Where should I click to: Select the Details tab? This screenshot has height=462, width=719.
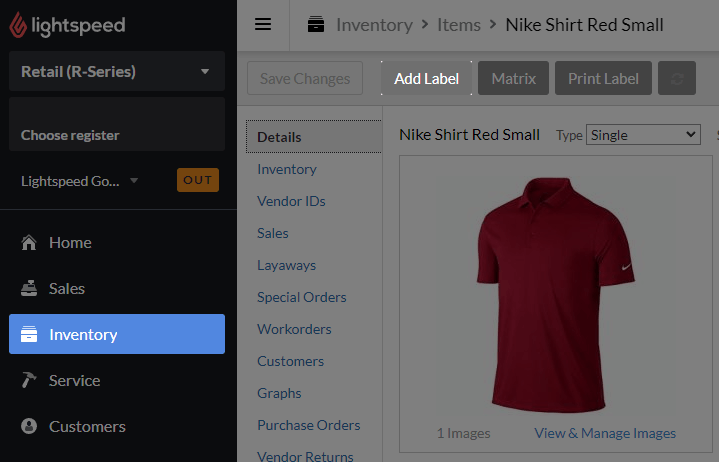coord(314,137)
